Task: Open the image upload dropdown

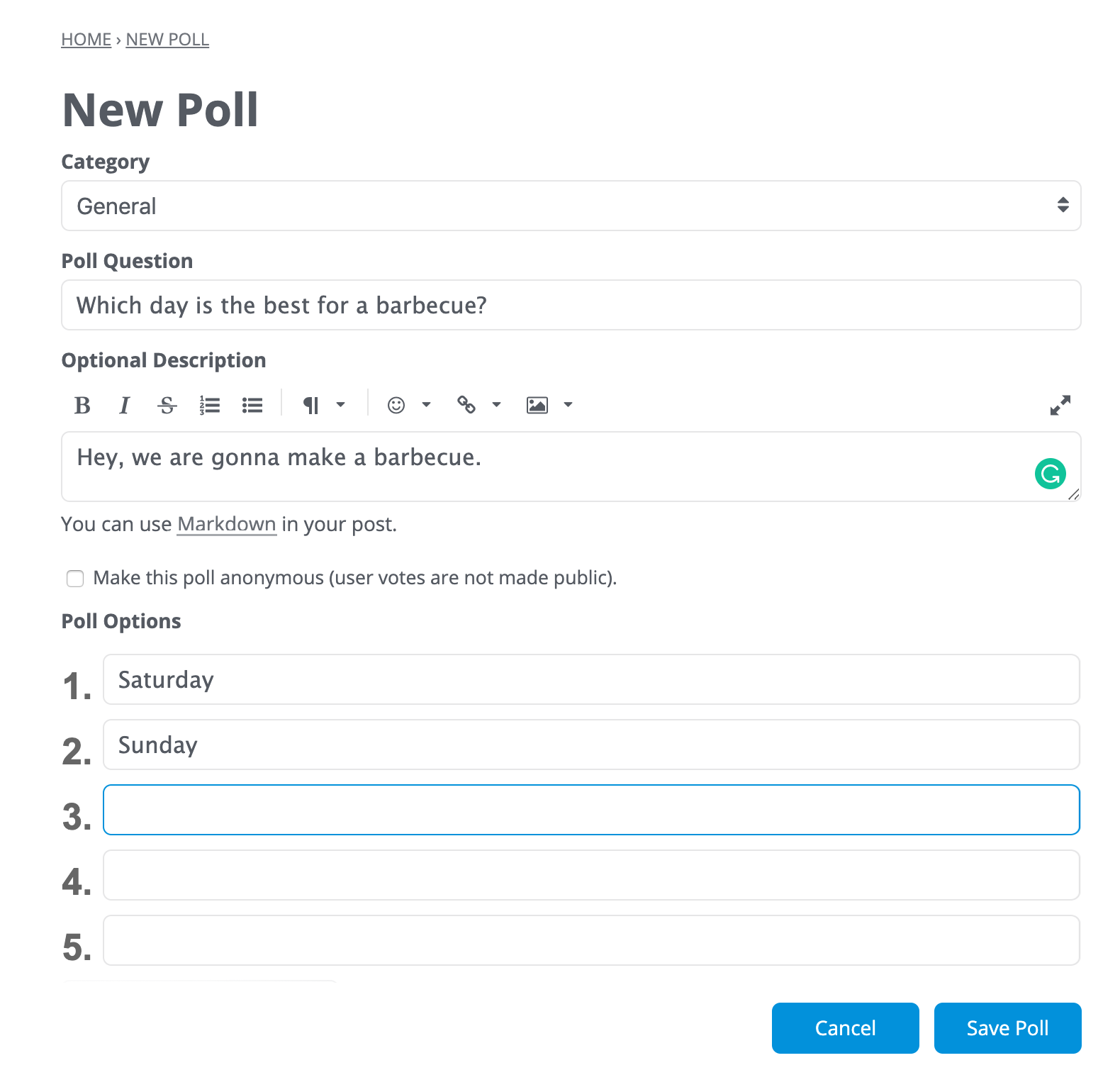Action: (x=549, y=405)
